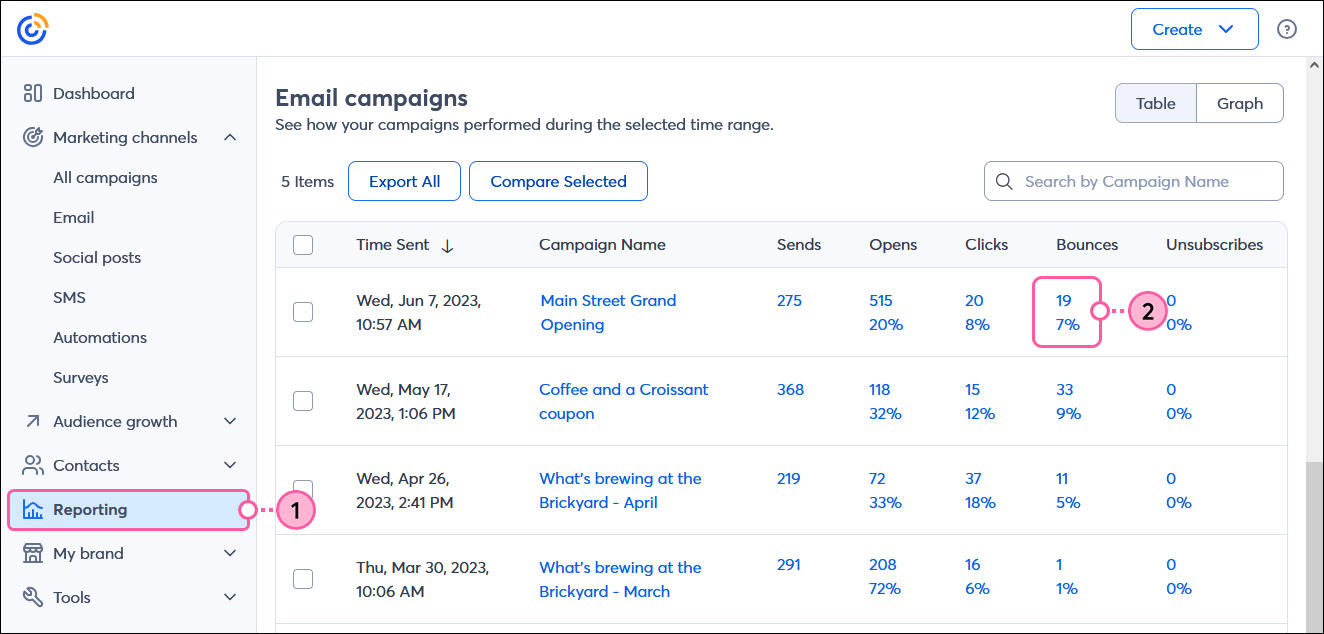Click the Bounces column header
1324x634 pixels.
tap(1087, 245)
